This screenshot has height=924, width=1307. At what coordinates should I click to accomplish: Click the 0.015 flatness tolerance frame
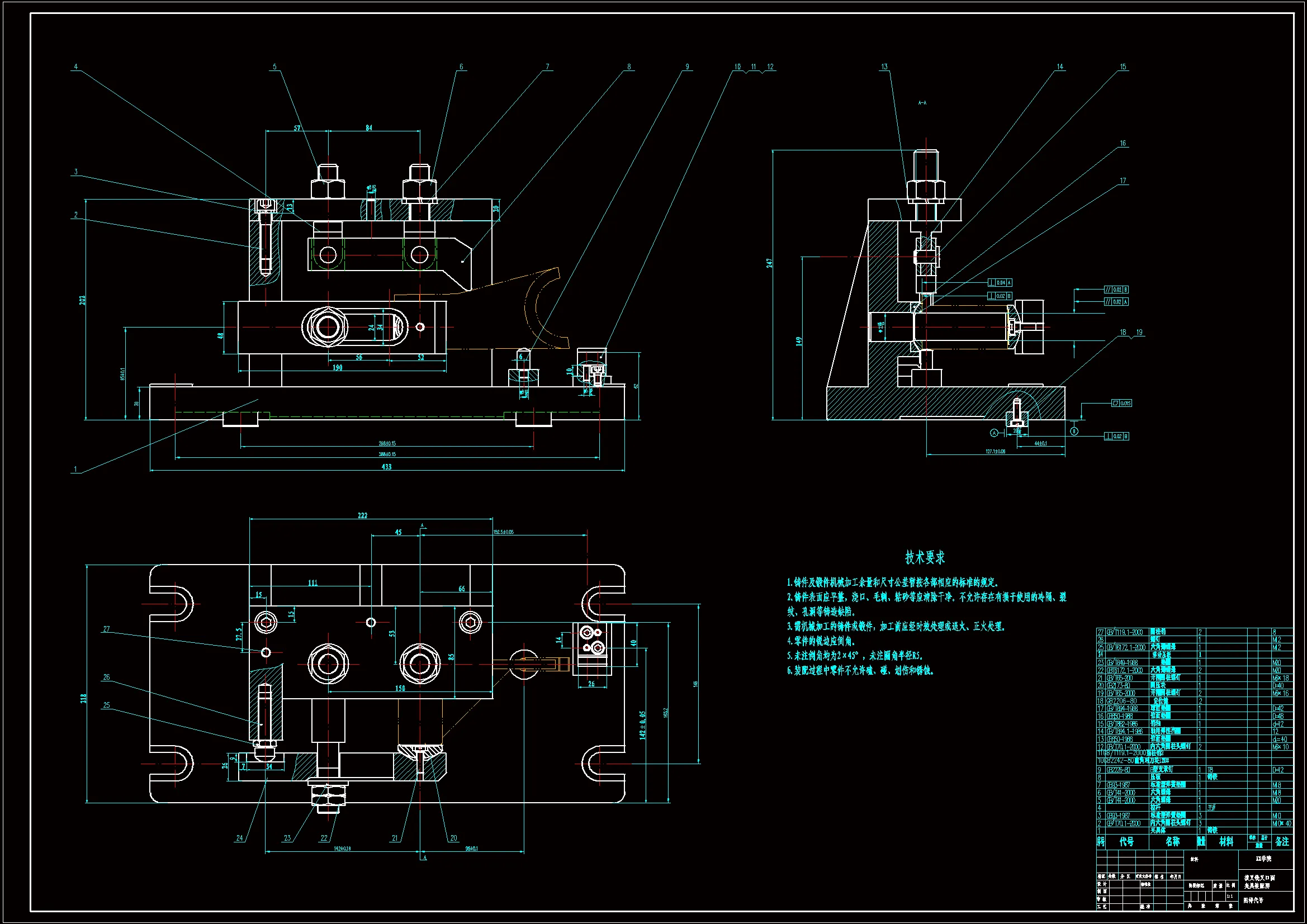coord(1121,403)
